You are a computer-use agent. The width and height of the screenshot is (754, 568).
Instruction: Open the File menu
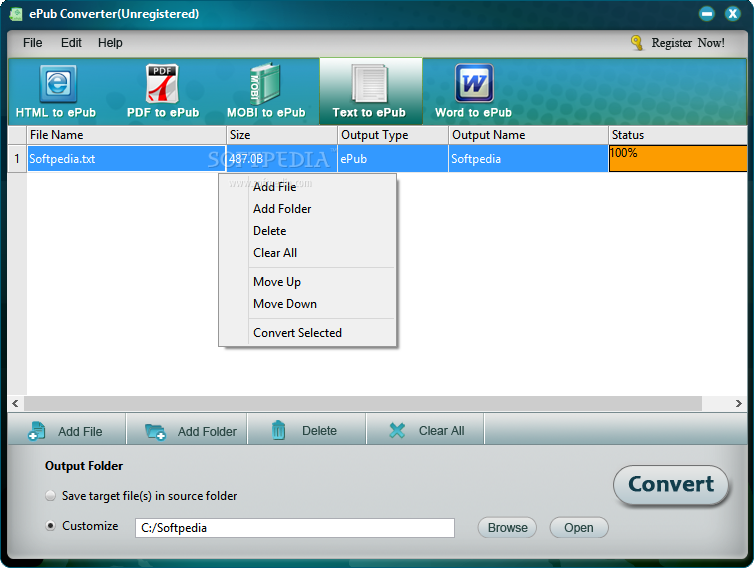32,43
